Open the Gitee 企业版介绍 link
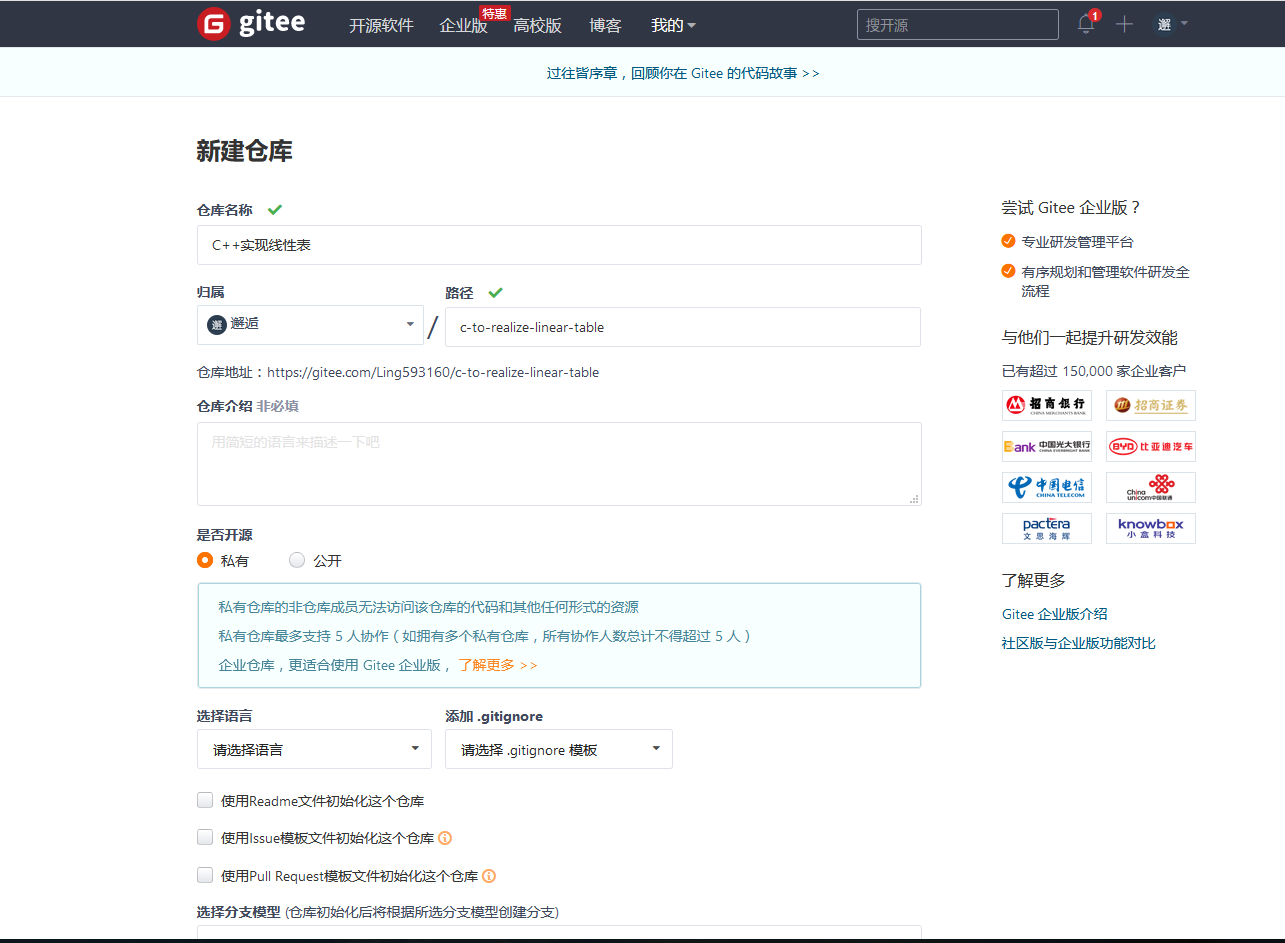Viewport: 1285px width, 943px height. [1055, 614]
